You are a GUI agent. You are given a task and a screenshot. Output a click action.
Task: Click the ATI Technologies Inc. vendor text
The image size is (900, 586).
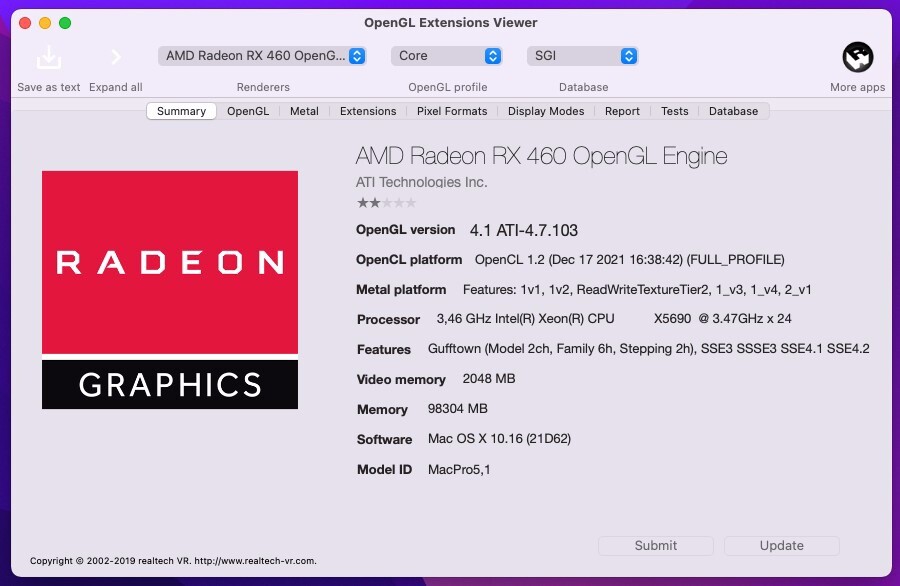click(x=421, y=182)
